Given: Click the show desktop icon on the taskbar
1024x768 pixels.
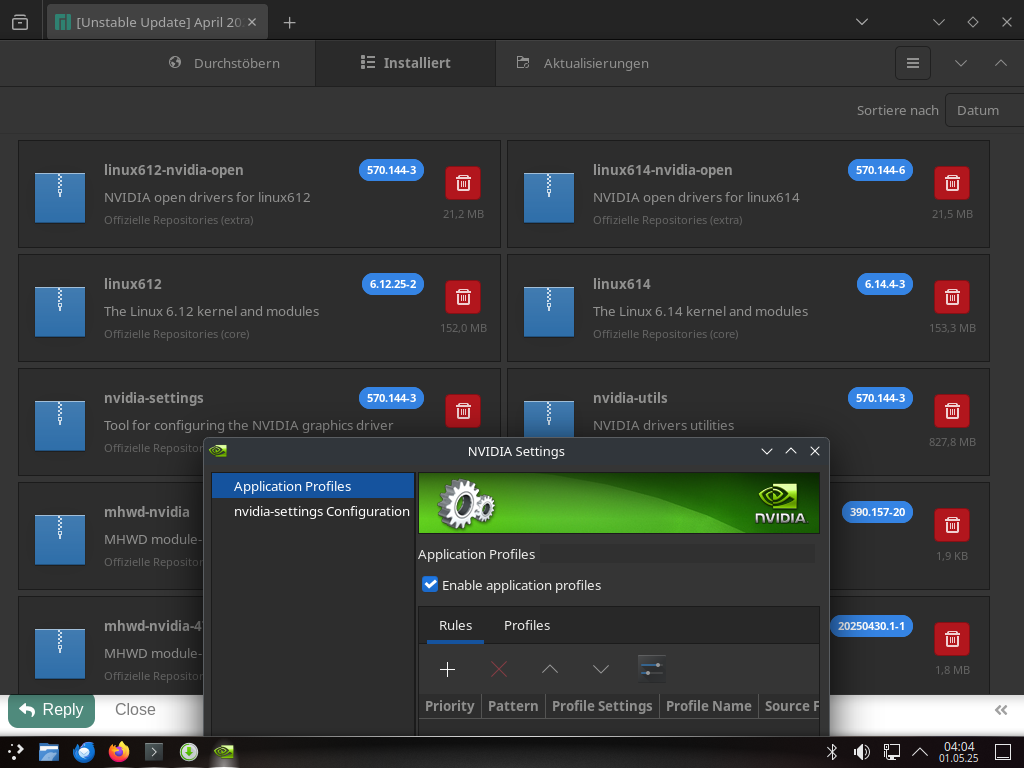Looking at the screenshot, I should [1003, 752].
